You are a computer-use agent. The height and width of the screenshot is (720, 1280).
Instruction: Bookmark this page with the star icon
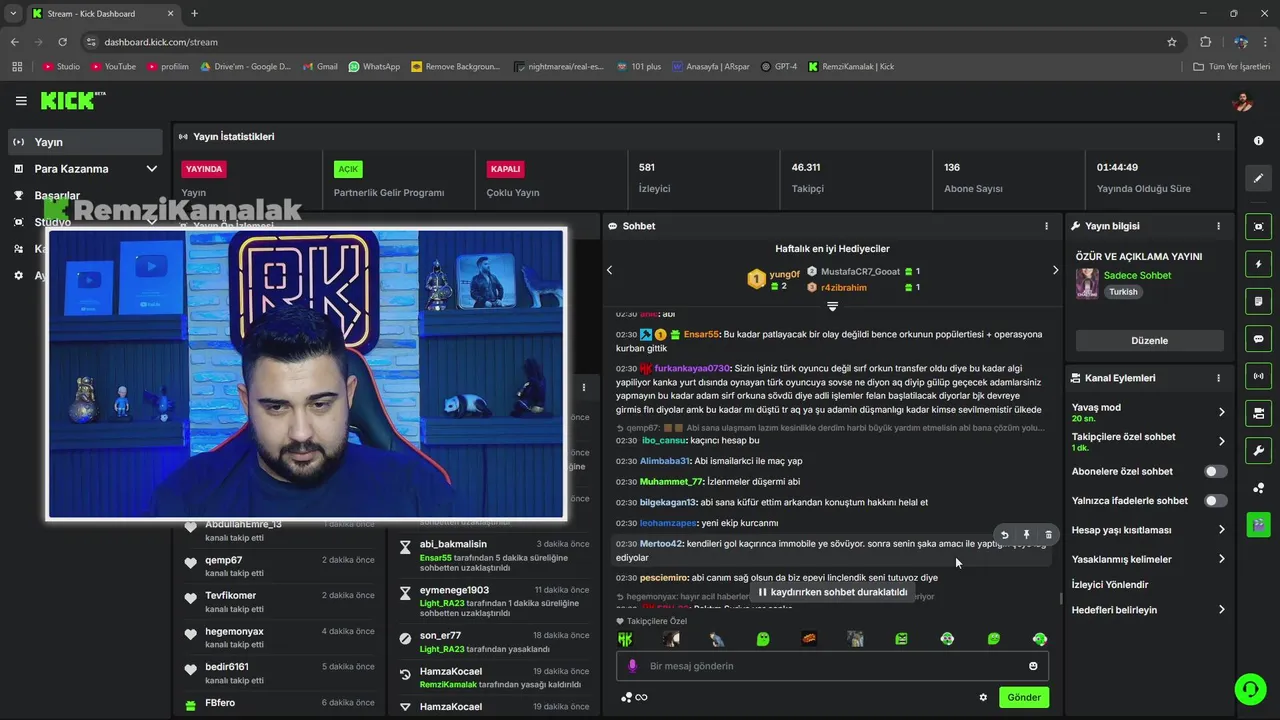[1172, 42]
